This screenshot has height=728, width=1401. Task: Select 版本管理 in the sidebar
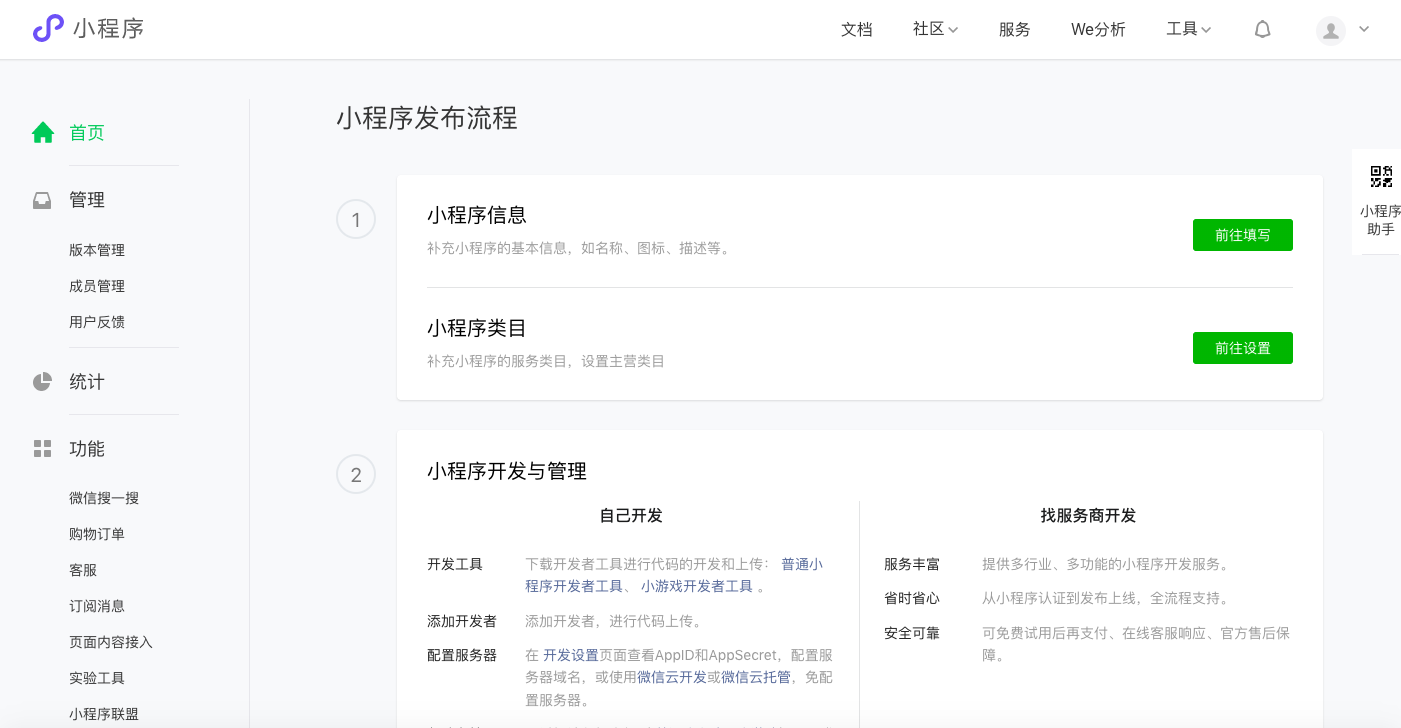[x=97, y=250]
